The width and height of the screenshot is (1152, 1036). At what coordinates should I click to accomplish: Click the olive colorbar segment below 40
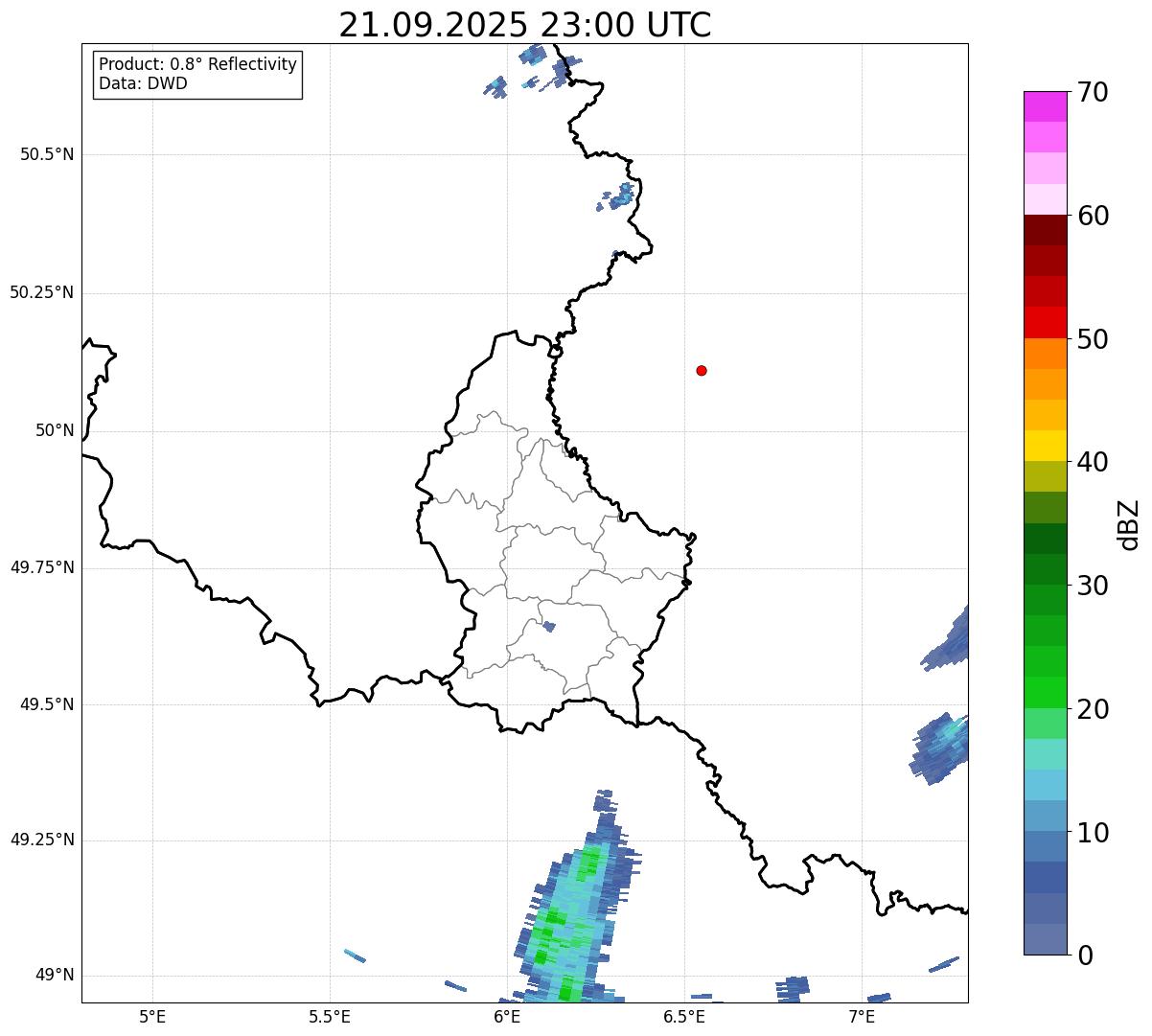click(1046, 476)
